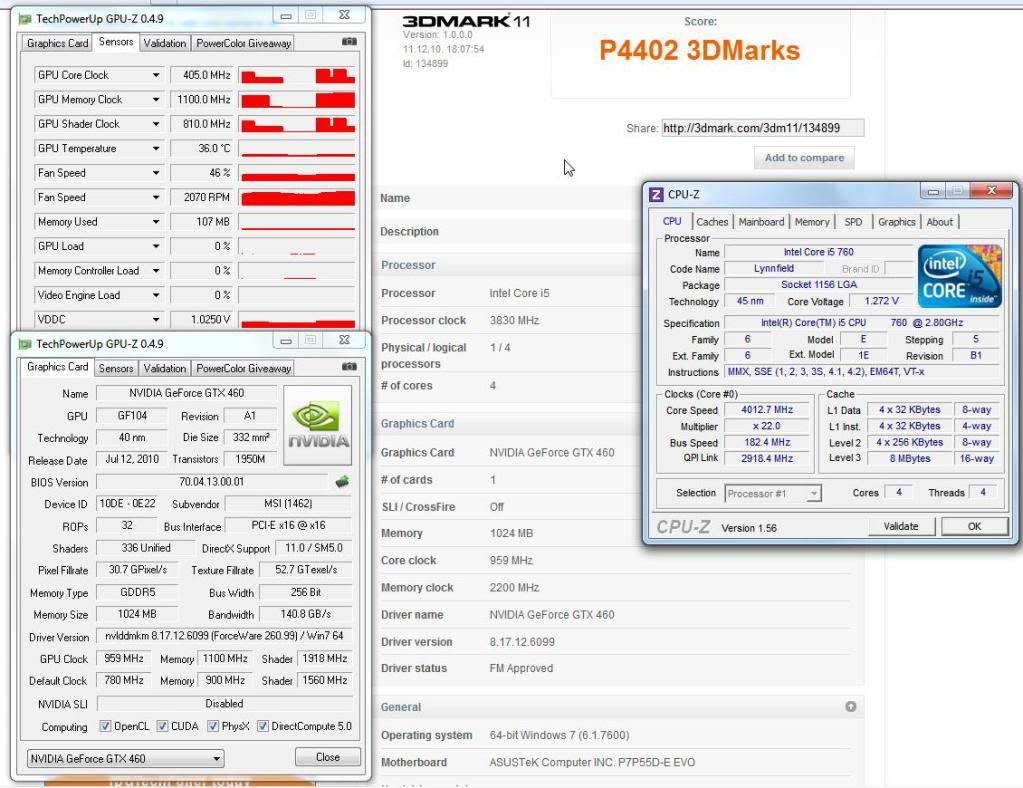The image size is (1023, 788).
Task: Click the Subvendor value MSI (1462)
Action: pyautogui.click(x=288, y=504)
